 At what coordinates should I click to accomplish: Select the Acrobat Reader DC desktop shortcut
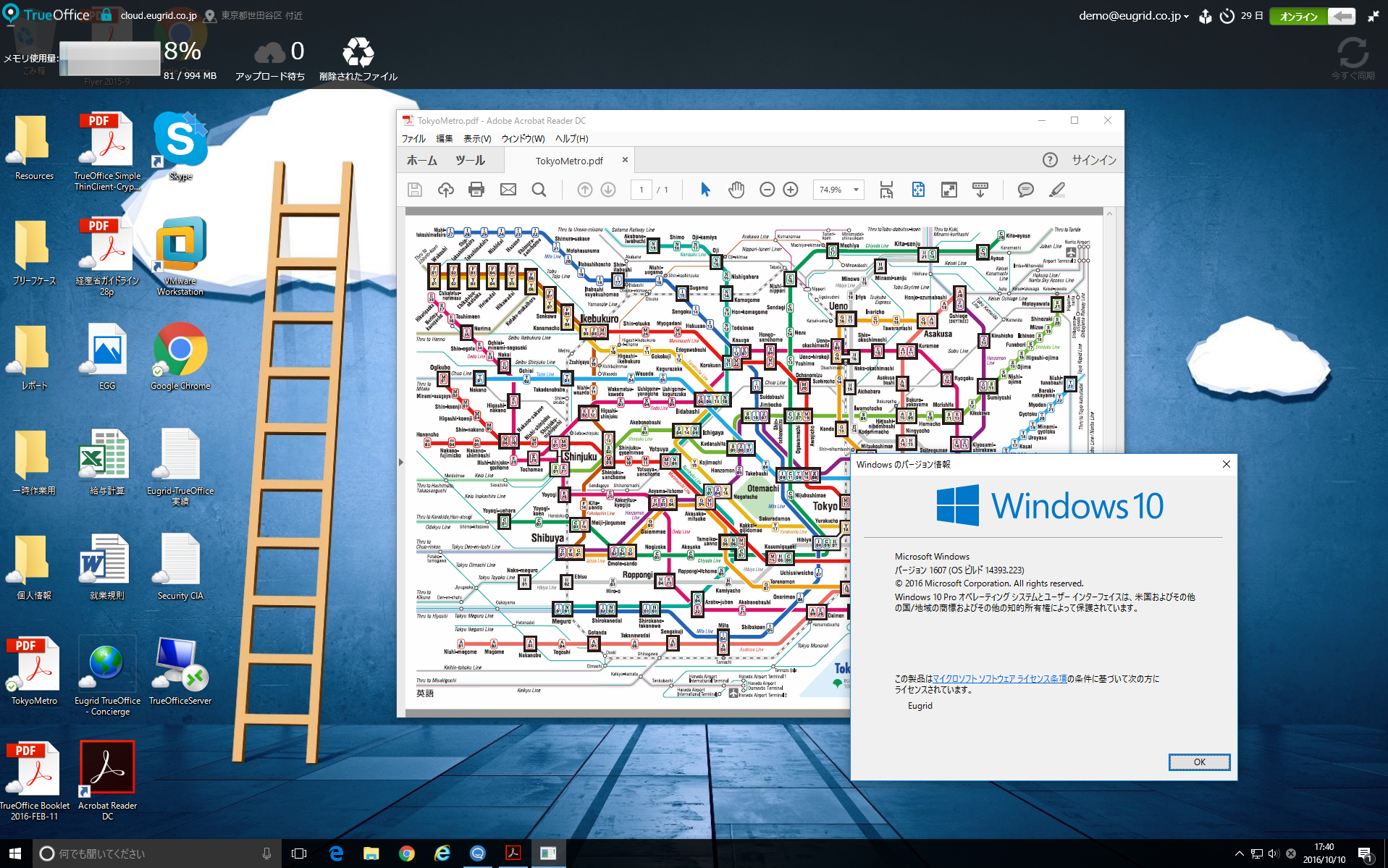(107, 780)
